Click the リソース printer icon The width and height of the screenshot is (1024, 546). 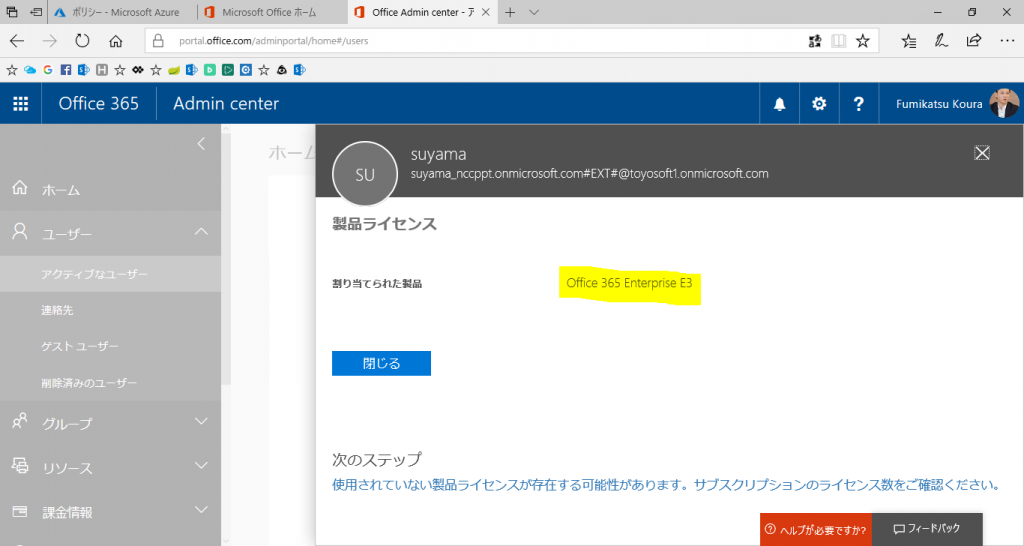[20, 466]
